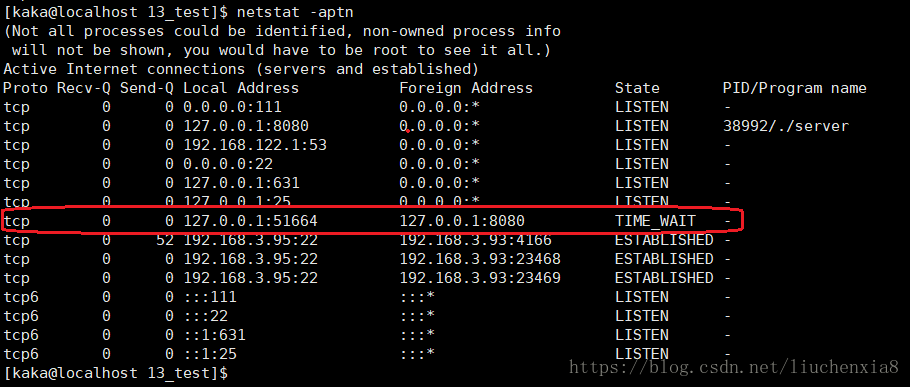This screenshot has width=910, height=387.
Task: Select local address "0.0.0.0:22"
Action: coord(228,164)
